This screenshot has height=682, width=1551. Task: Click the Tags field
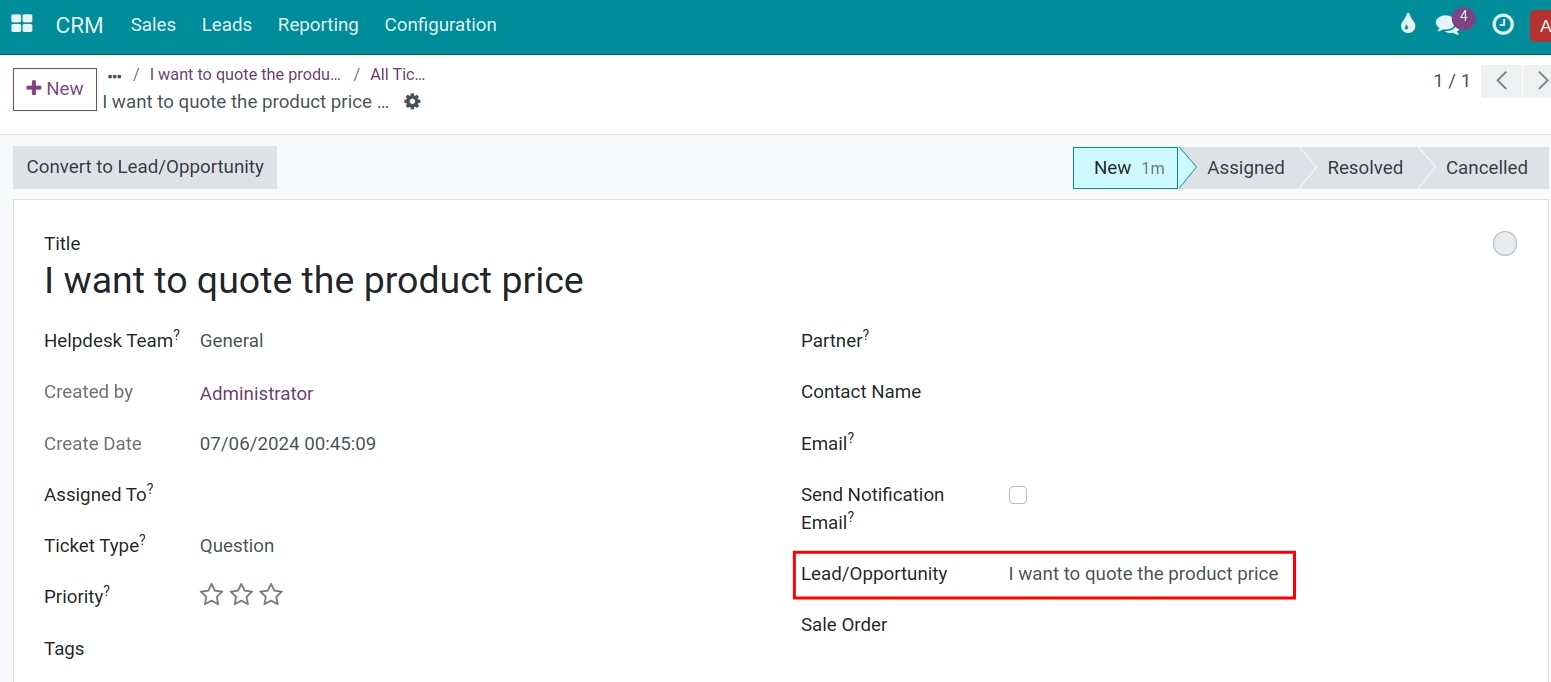click(x=480, y=649)
